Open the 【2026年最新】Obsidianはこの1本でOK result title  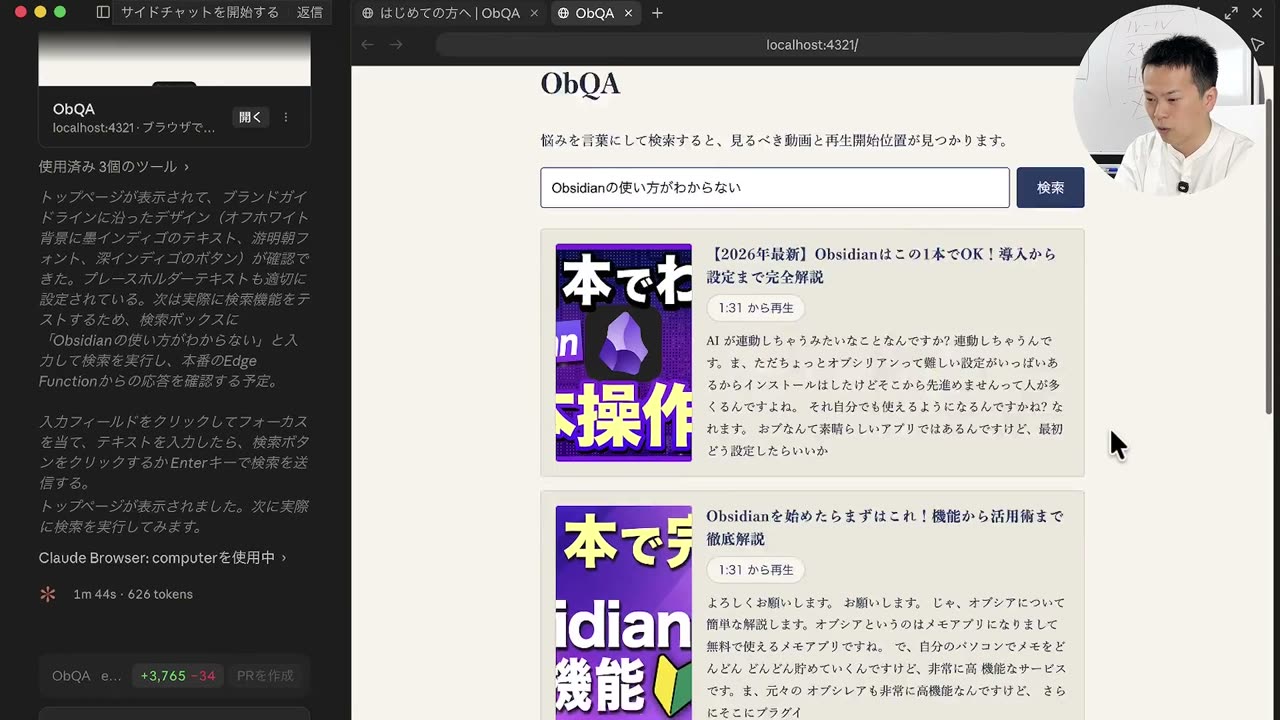click(881, 265)
